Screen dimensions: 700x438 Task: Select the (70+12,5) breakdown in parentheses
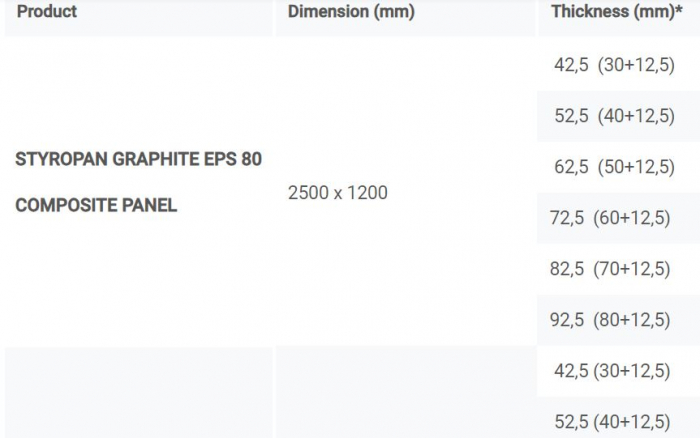[x=632, y=269]
